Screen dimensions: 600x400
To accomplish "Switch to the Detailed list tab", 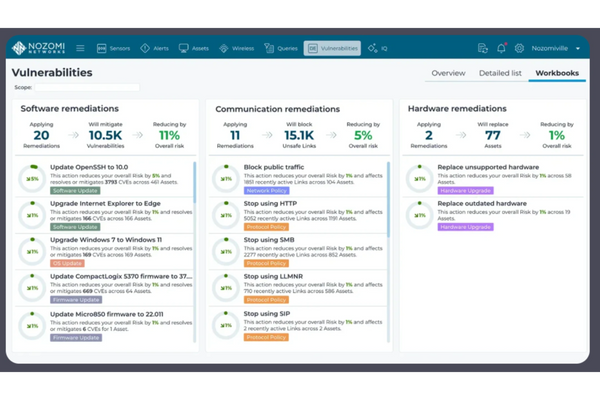I will [498, 73].
